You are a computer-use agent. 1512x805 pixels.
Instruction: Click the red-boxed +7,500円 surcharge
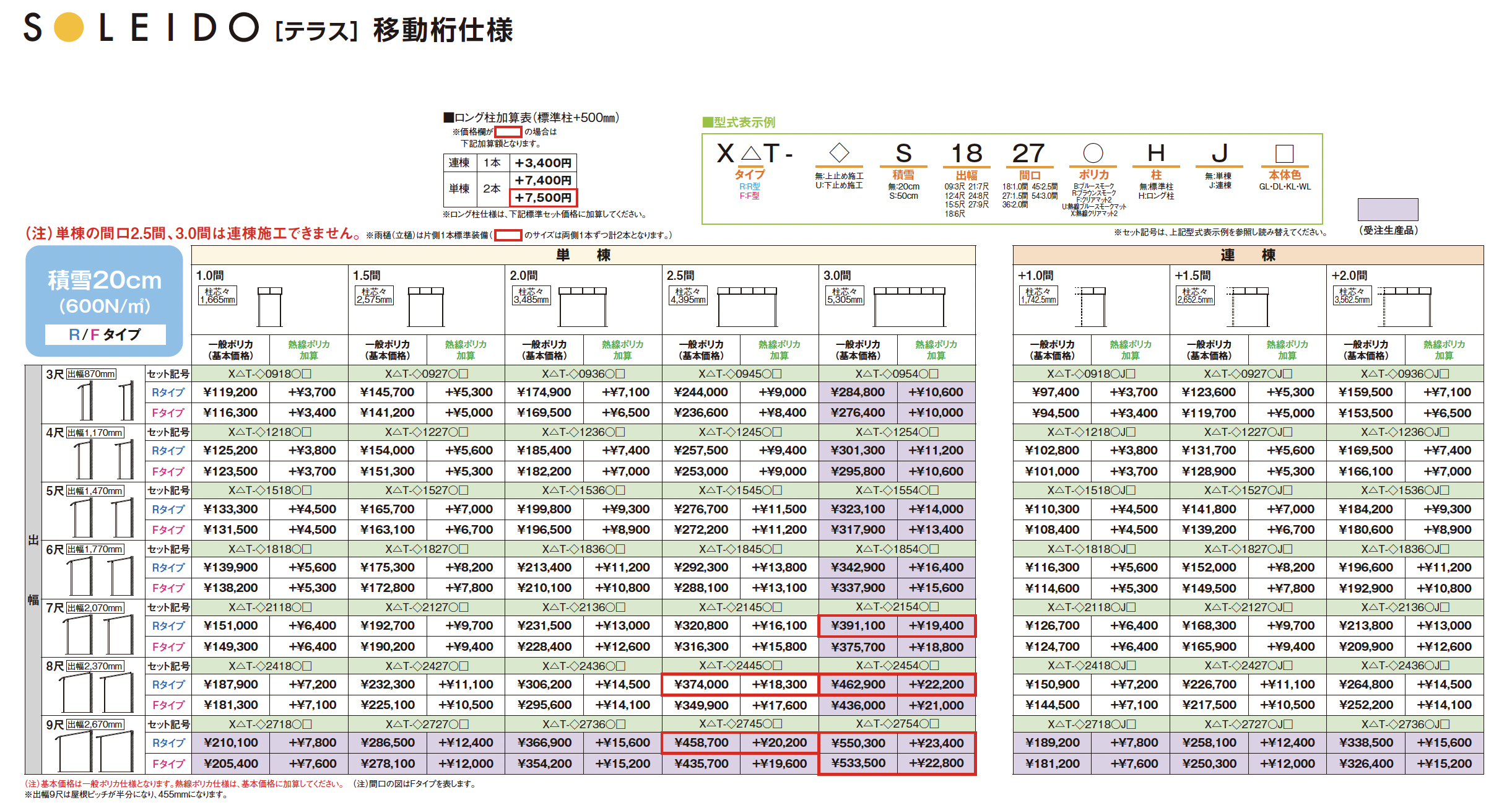click(x=543, y=198)
